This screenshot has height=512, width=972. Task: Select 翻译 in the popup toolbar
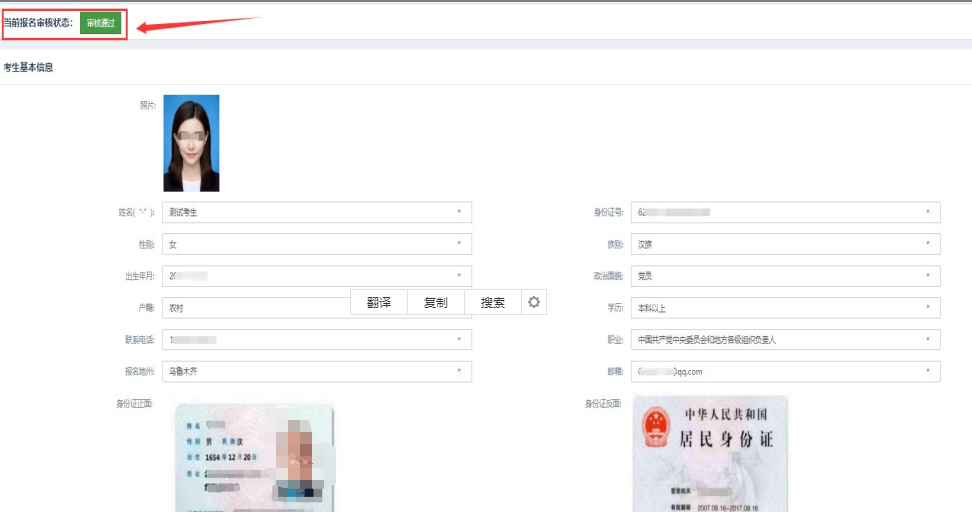tap(378, 302)
